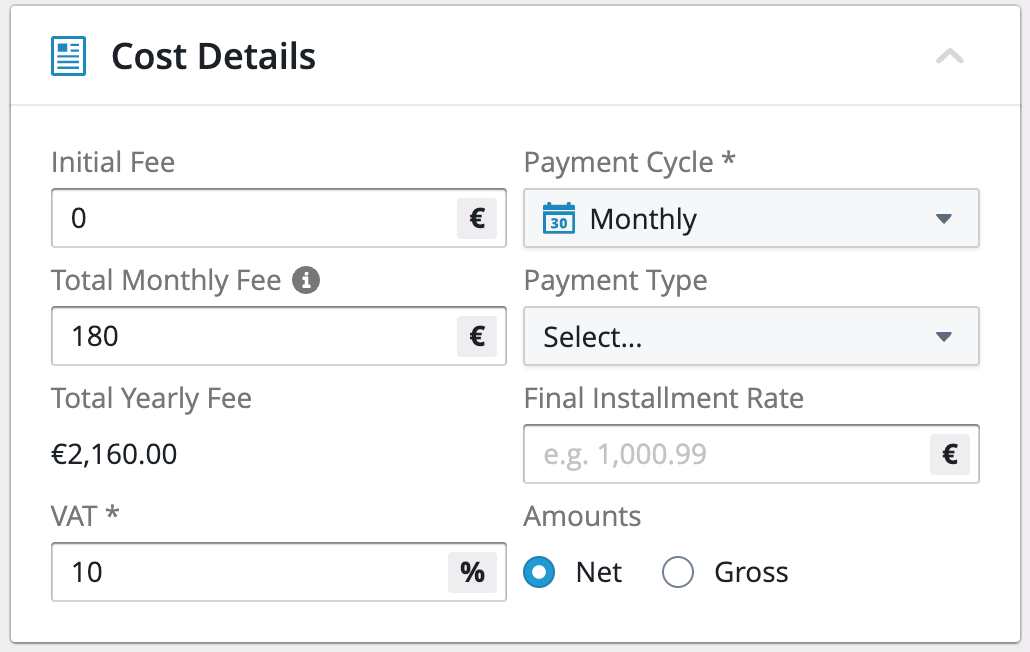1030x652 pixels.
Task: Click the Gross label text
Action: pyautogui.click(x=751, y=573)
